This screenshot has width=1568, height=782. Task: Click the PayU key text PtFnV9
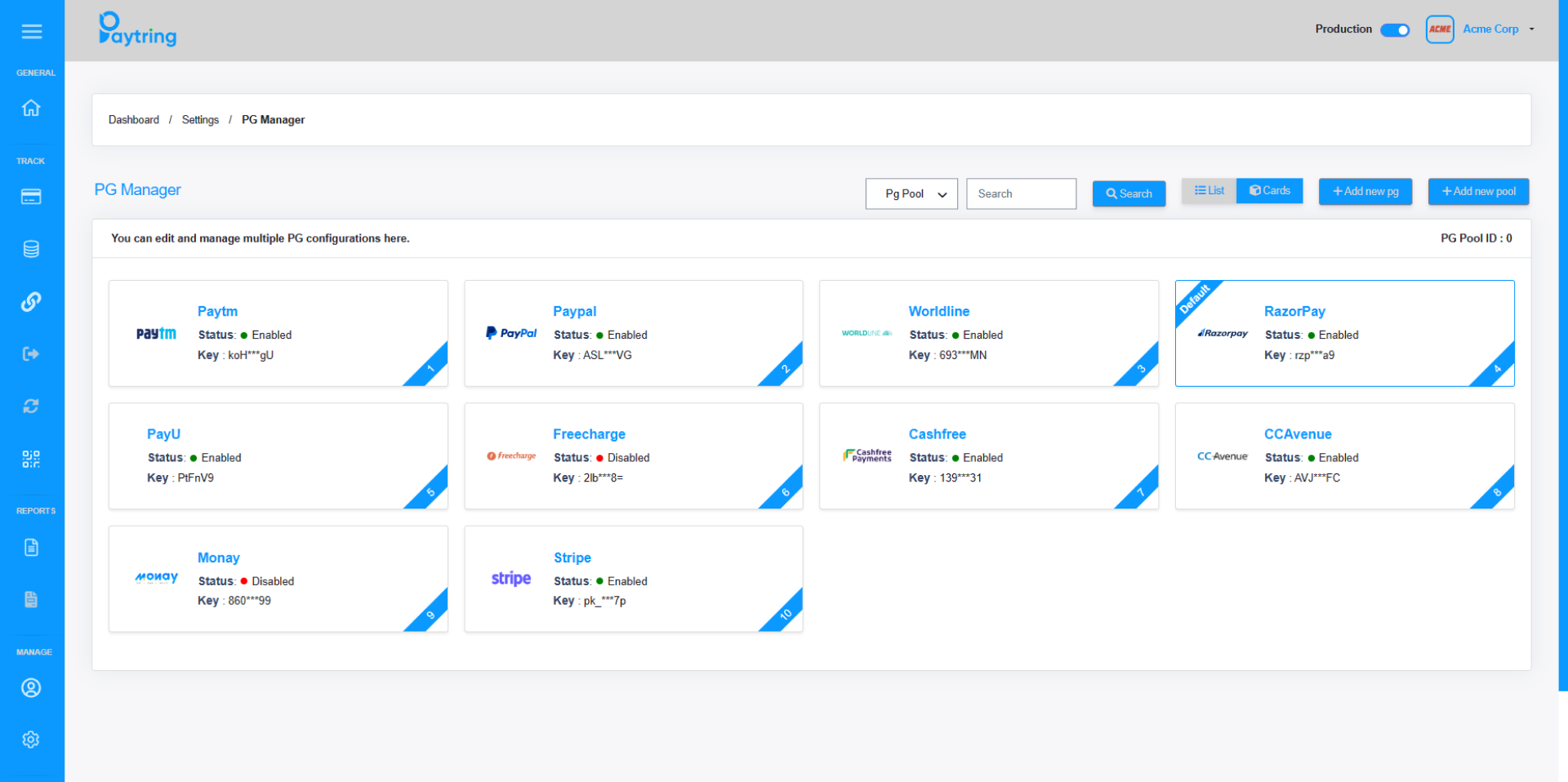[x=195, y=478]
